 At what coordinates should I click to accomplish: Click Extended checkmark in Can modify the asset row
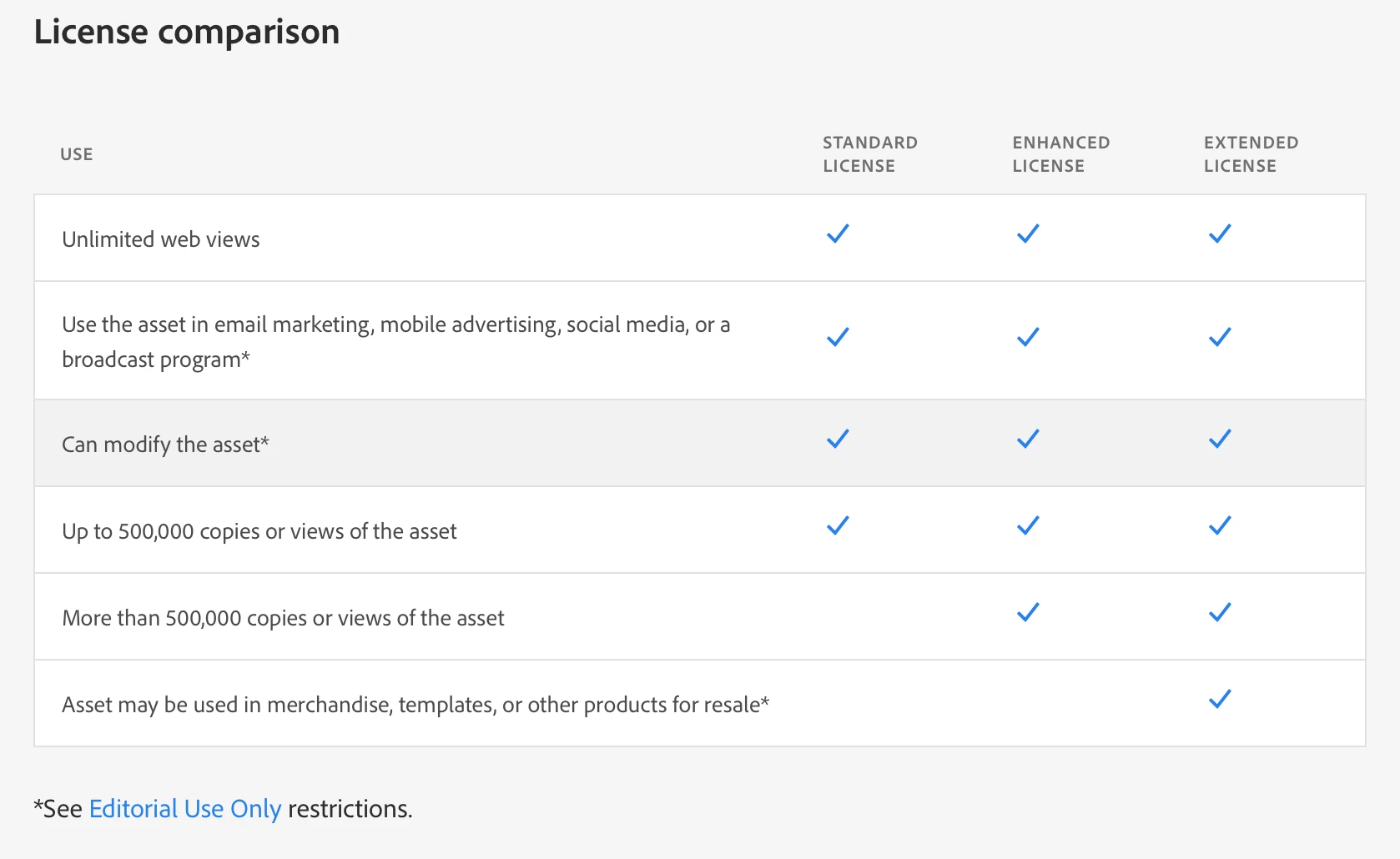(x=1220, y=440)
